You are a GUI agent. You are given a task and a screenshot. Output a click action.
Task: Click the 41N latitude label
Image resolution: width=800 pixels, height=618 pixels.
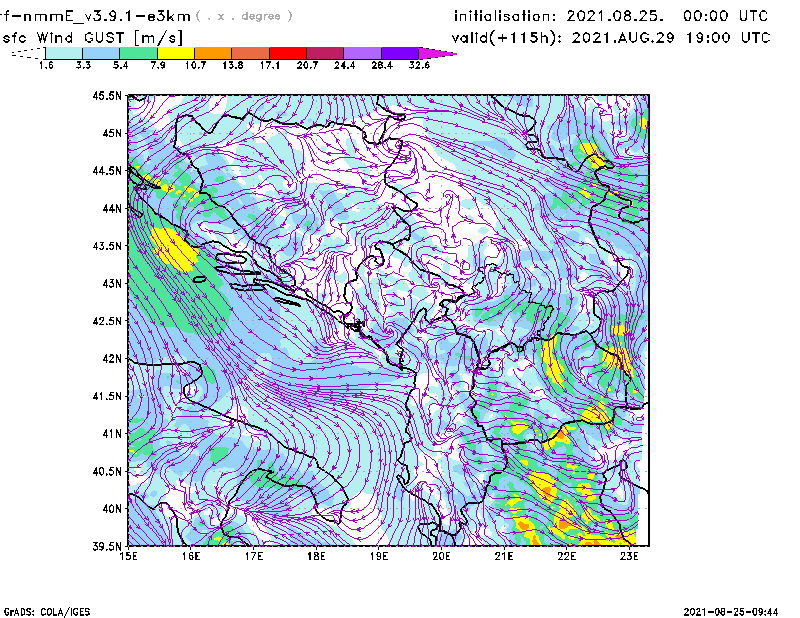112,434
